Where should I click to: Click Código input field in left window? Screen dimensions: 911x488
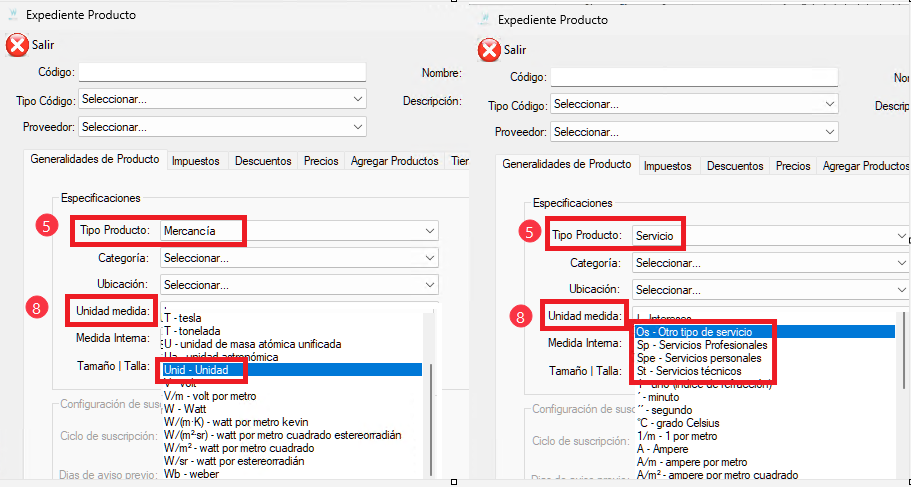(222, 72)
